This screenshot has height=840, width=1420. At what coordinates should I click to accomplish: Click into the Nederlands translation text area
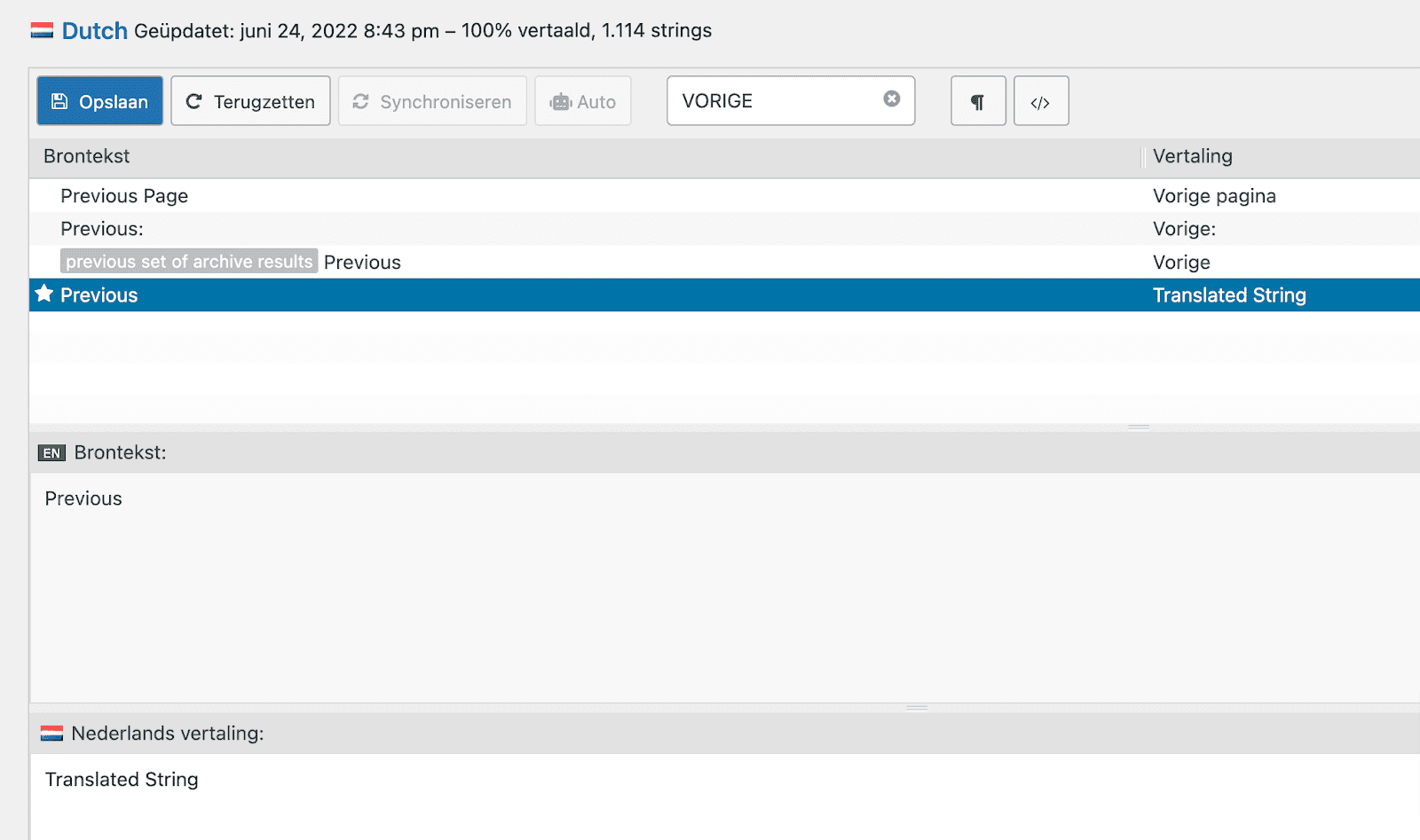(724, 797)
